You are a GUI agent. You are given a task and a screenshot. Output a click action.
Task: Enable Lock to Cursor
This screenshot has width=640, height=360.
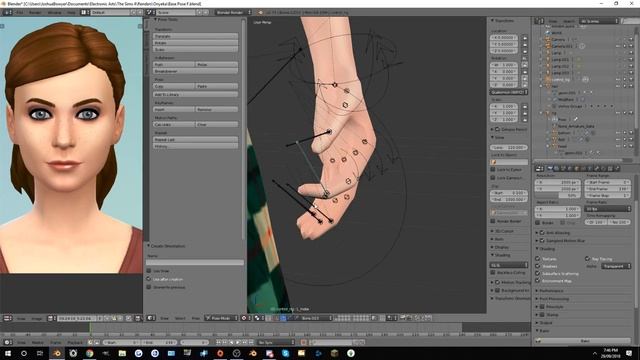493,169
